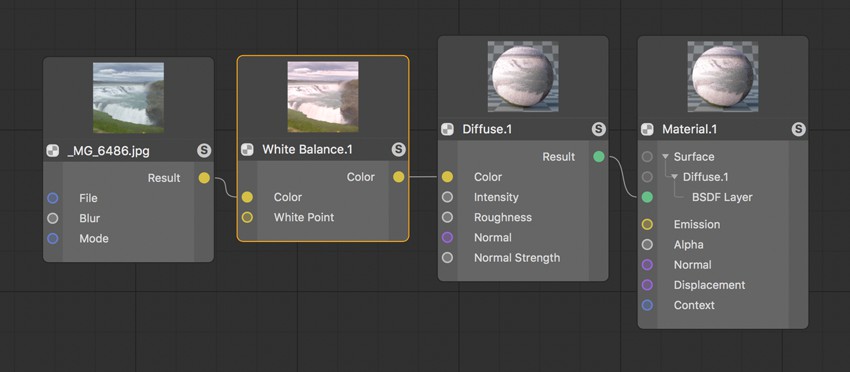Click the Color input port of White Balance.1
Image resolution: width=850 pixels, height=372 pixels.
[247, 197]
